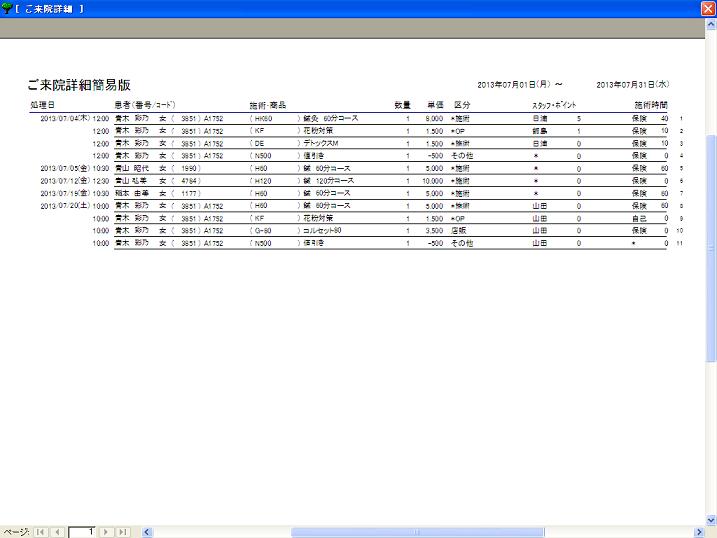Click patient number 4784

[188, 181]
